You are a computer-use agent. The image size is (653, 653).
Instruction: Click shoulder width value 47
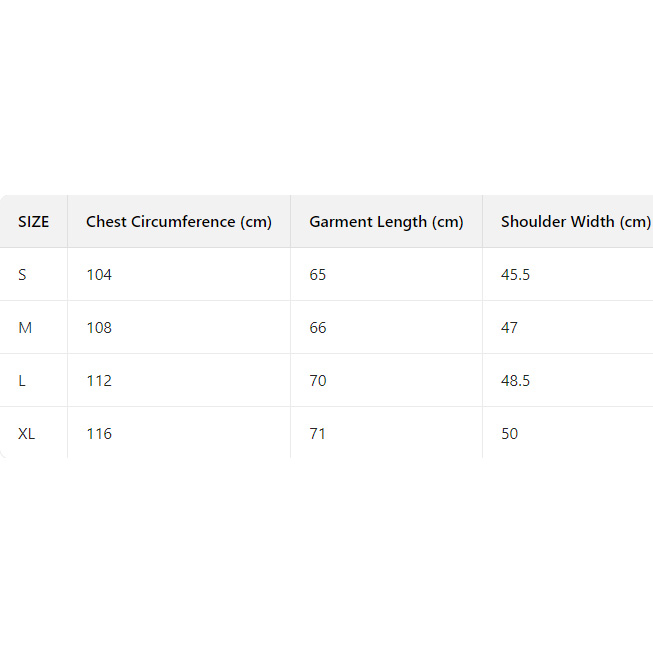point(510,328)
